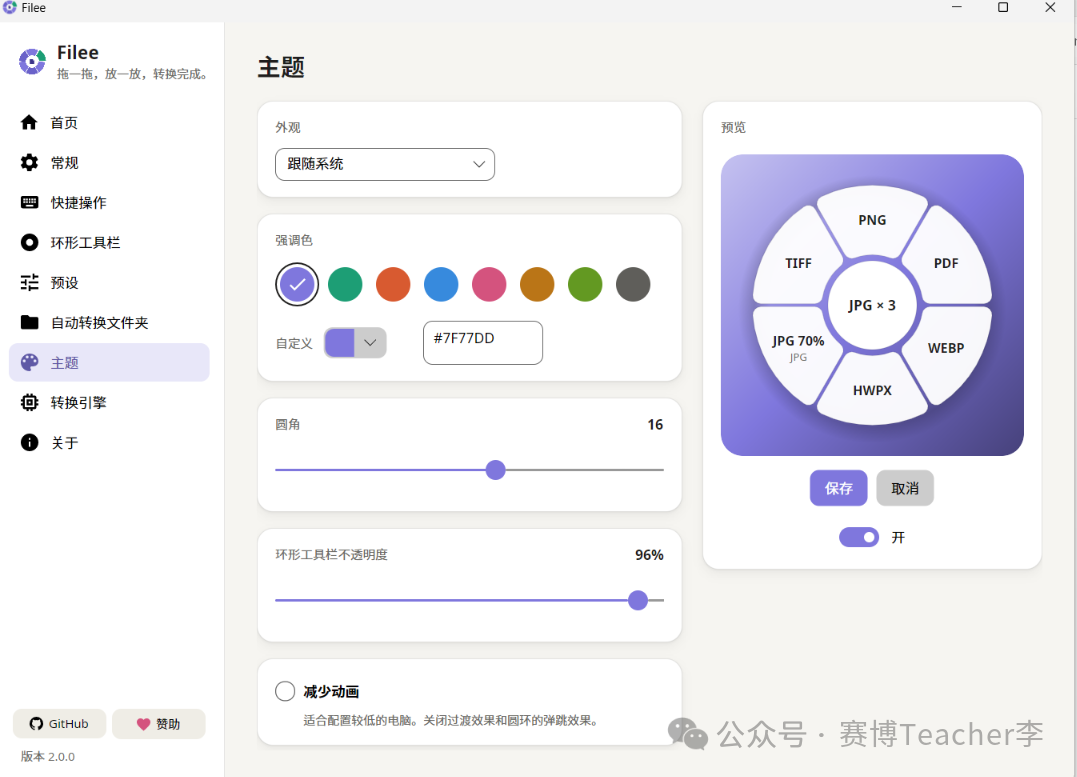1077x777 pixels.
Task: Click the 圆角 value 16
Action: pos(655,425)
